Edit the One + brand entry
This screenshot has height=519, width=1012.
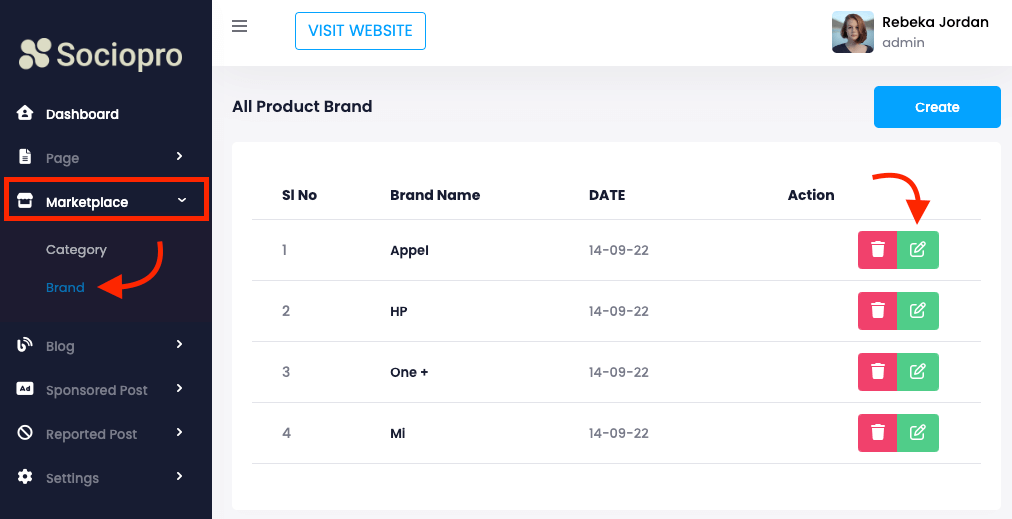coord(918,372)
